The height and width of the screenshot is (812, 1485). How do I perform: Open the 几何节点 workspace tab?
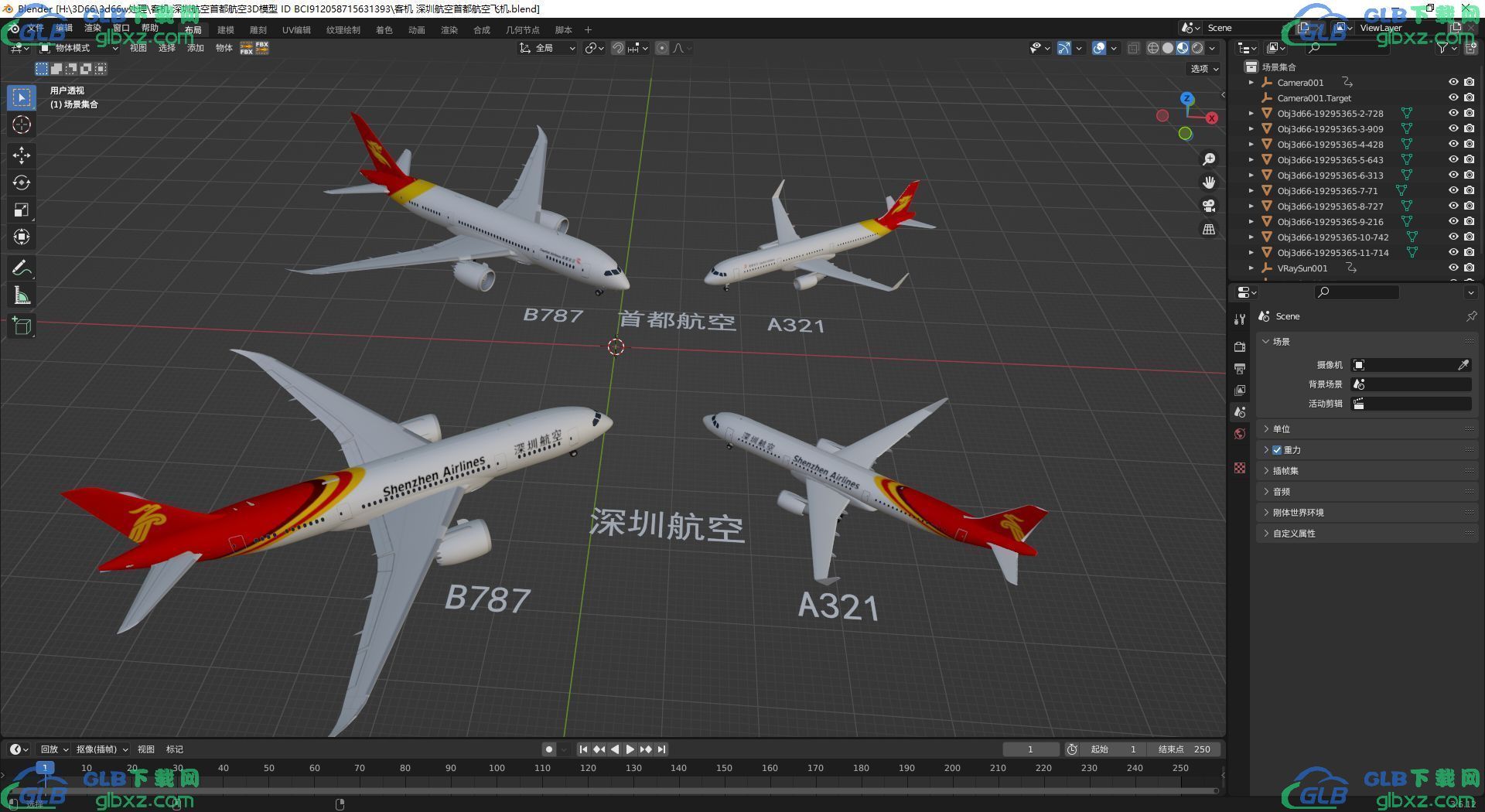(x=522, y=30)
